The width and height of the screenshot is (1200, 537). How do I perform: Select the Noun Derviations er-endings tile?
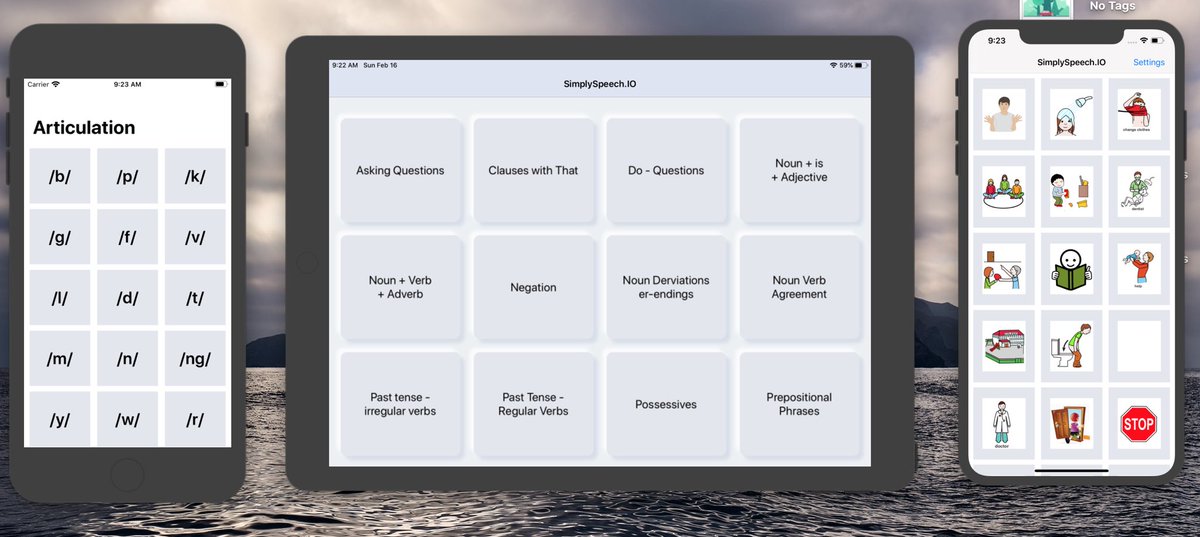[x=666, y=287]
